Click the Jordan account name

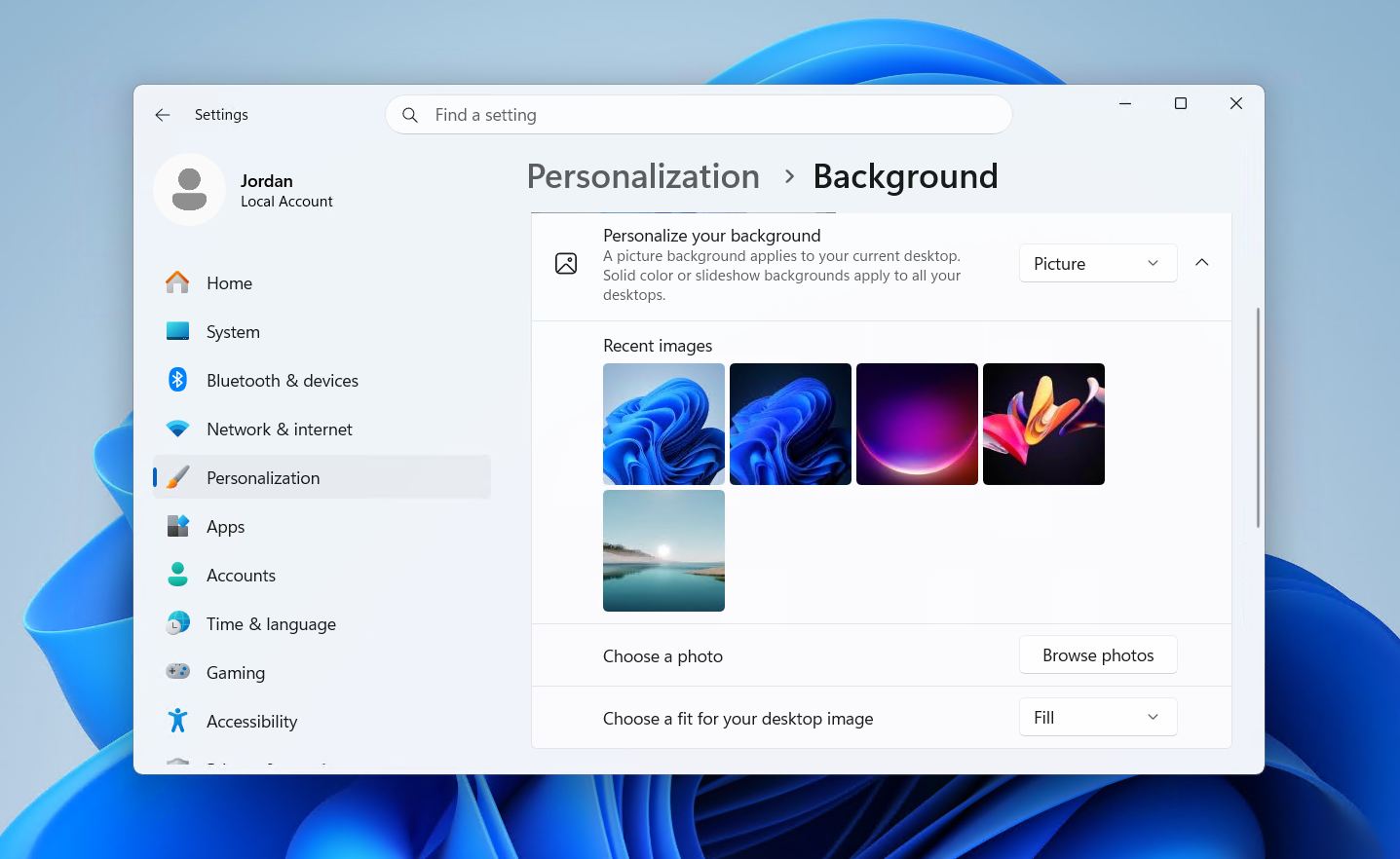coord(267,181)
